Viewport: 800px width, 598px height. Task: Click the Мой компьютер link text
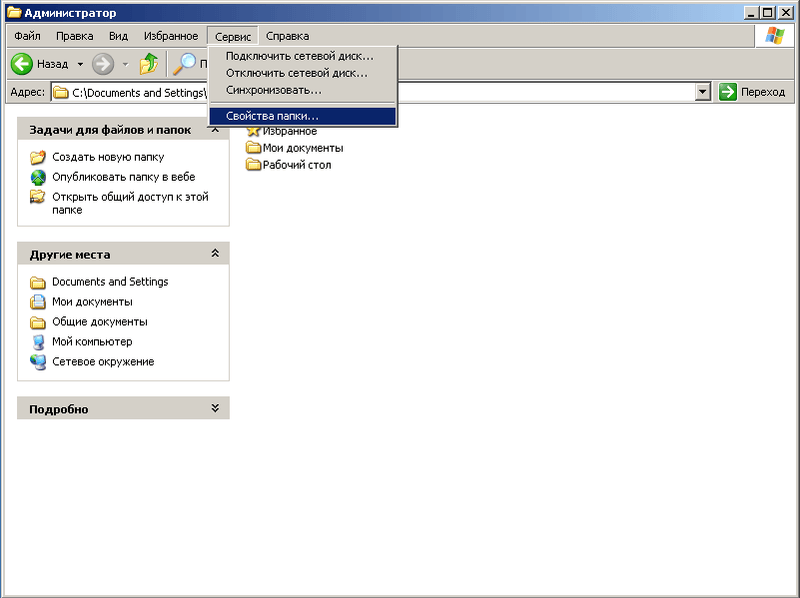92,342
